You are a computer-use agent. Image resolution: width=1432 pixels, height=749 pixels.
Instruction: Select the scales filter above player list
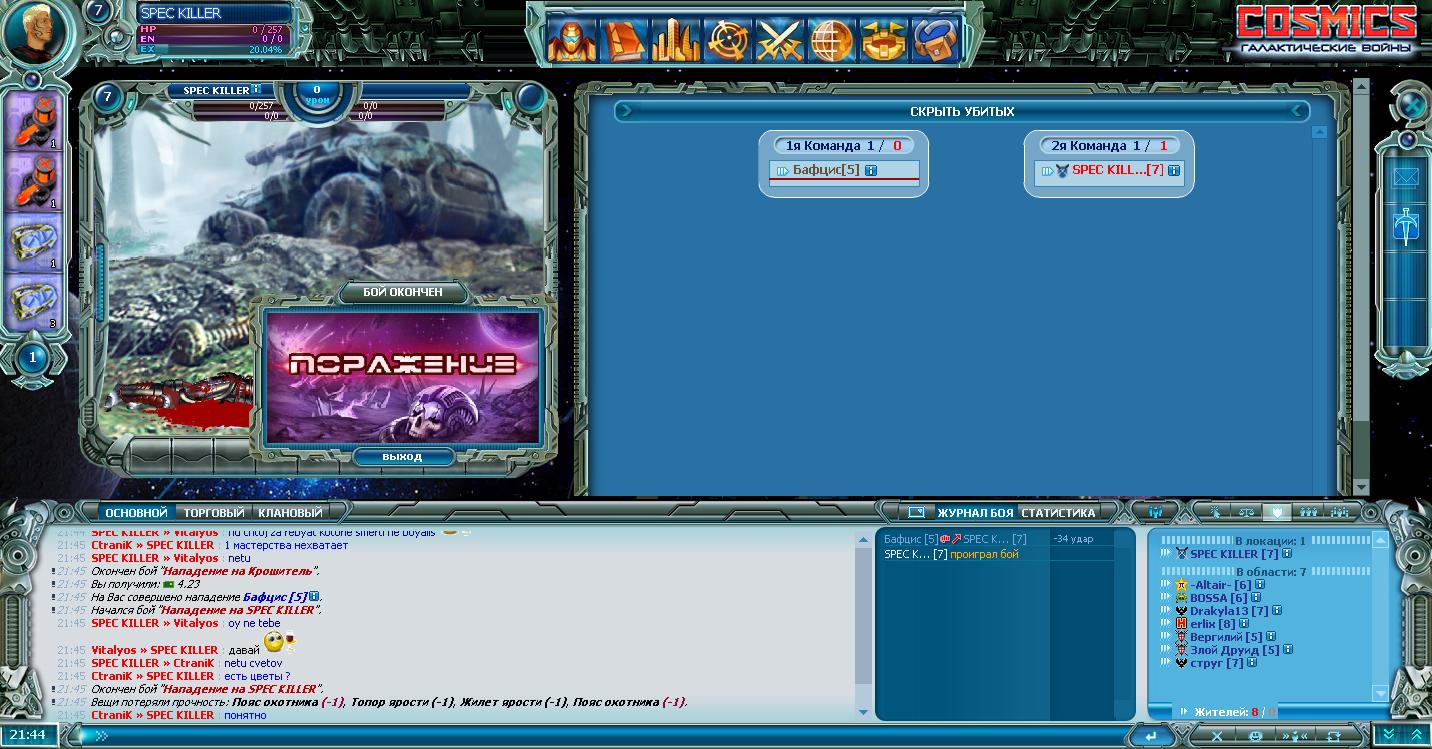pos(1246,512)
